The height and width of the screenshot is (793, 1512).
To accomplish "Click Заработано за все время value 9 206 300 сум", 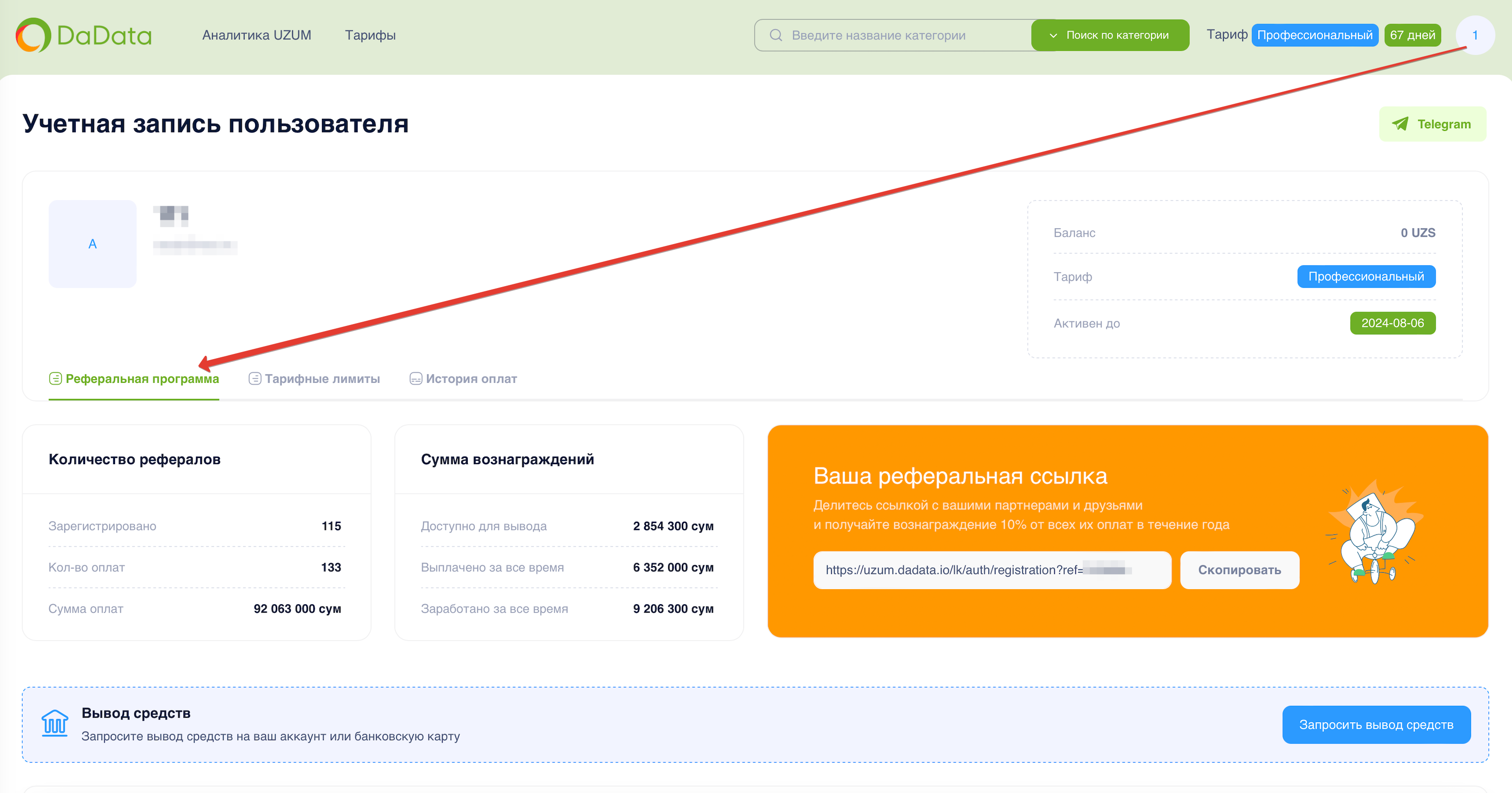I will pos(673,609).
